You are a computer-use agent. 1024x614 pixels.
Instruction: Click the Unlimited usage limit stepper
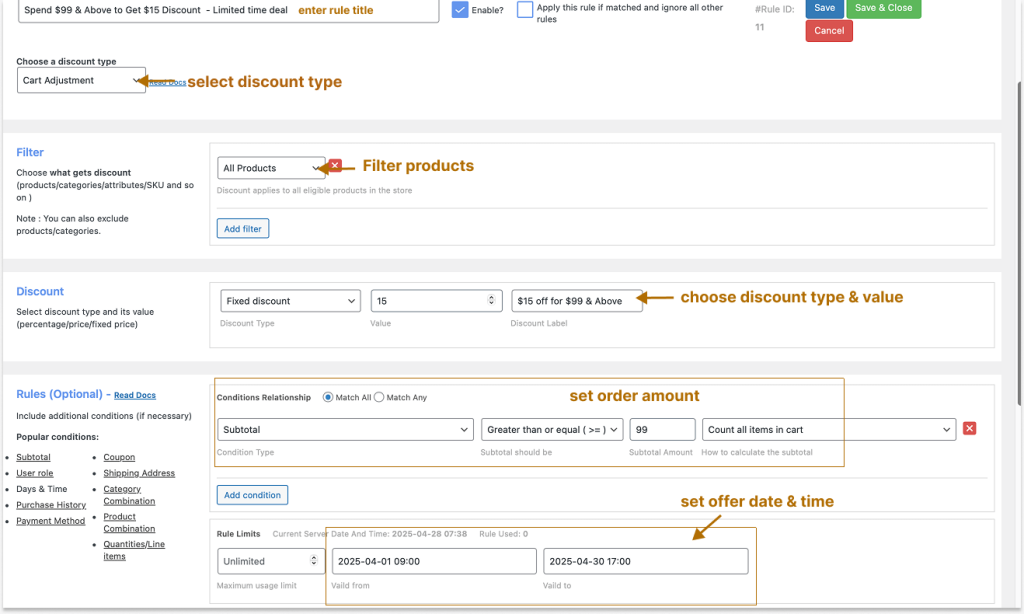tap(313, 560)
